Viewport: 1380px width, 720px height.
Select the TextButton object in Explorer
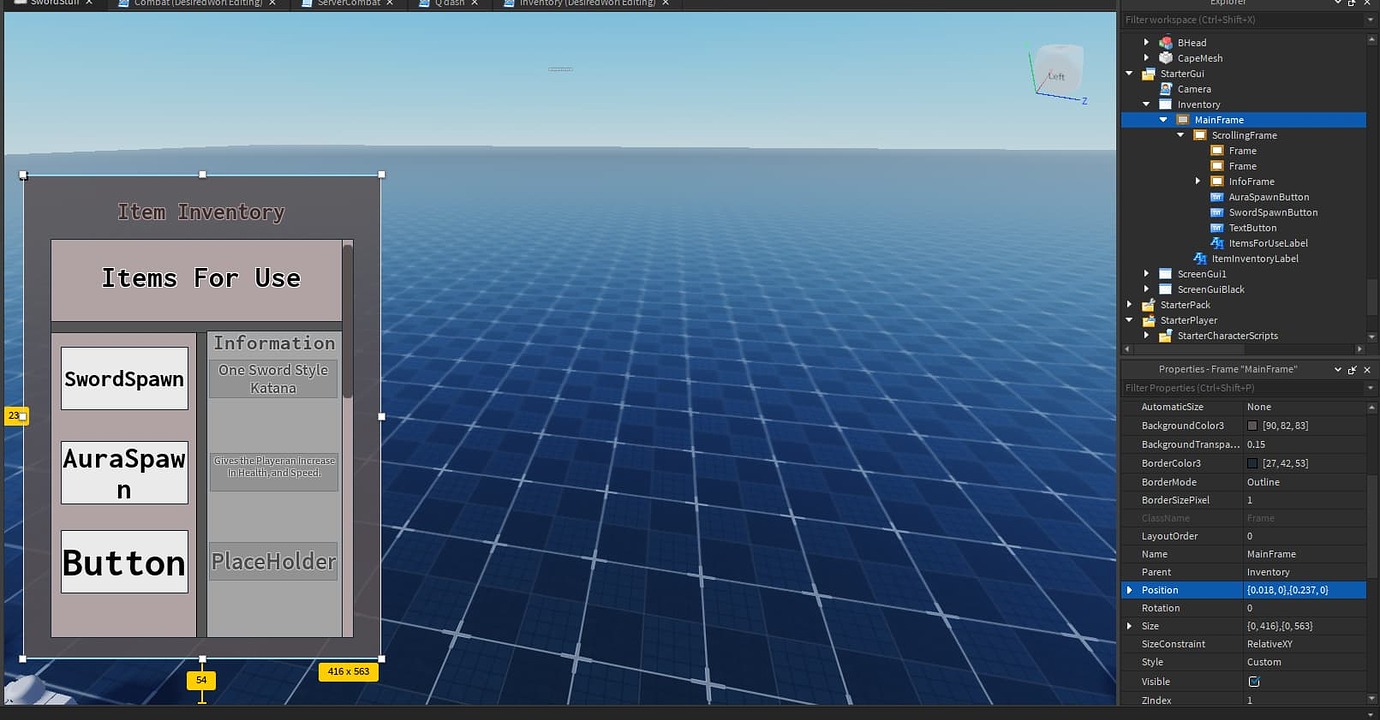pos(1253,228)
